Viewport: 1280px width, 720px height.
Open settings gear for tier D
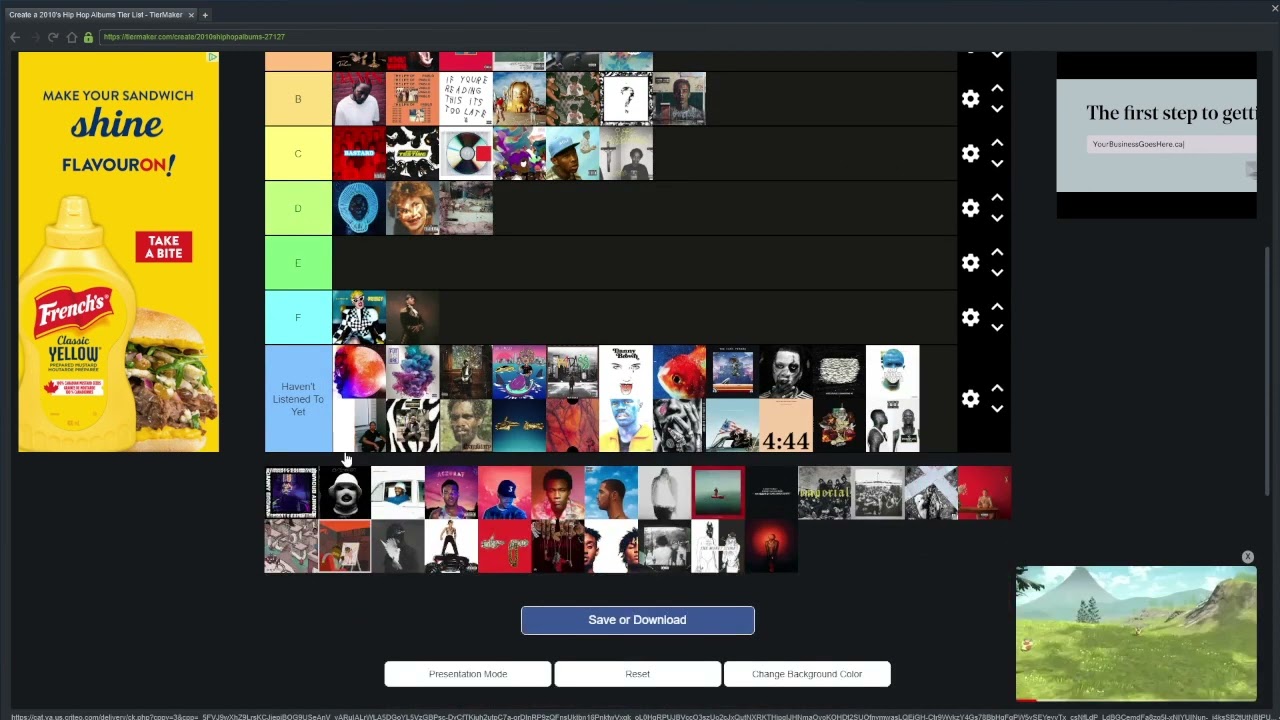970,208
